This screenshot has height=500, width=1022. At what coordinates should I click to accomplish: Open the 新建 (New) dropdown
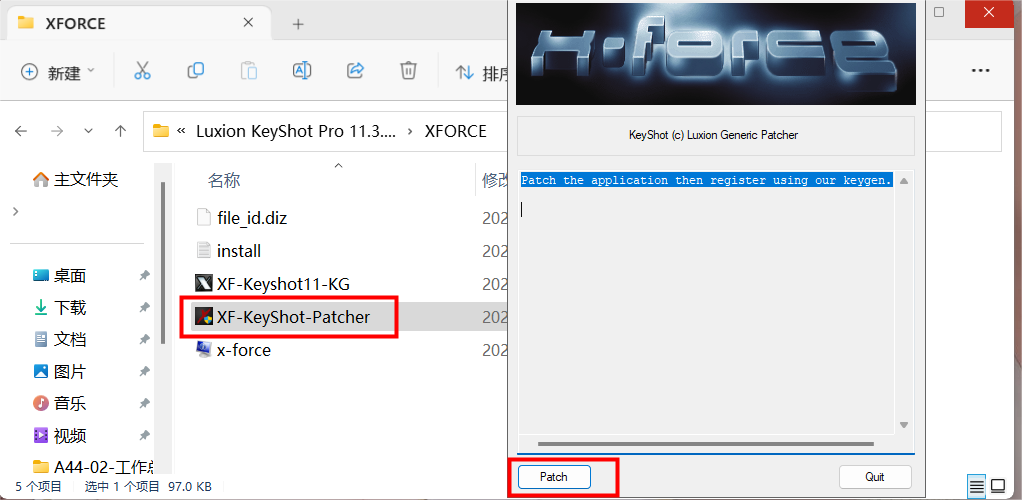coord(59,72)
